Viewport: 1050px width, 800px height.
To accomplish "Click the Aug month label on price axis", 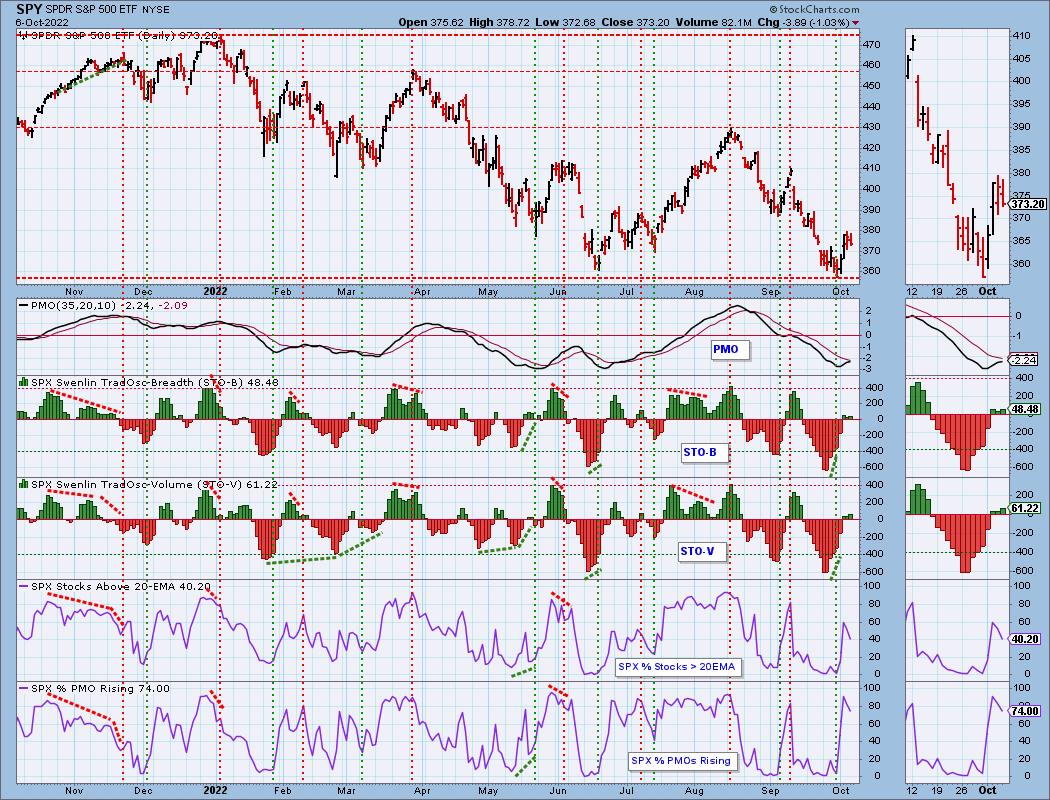I will (x=694, y=292).
